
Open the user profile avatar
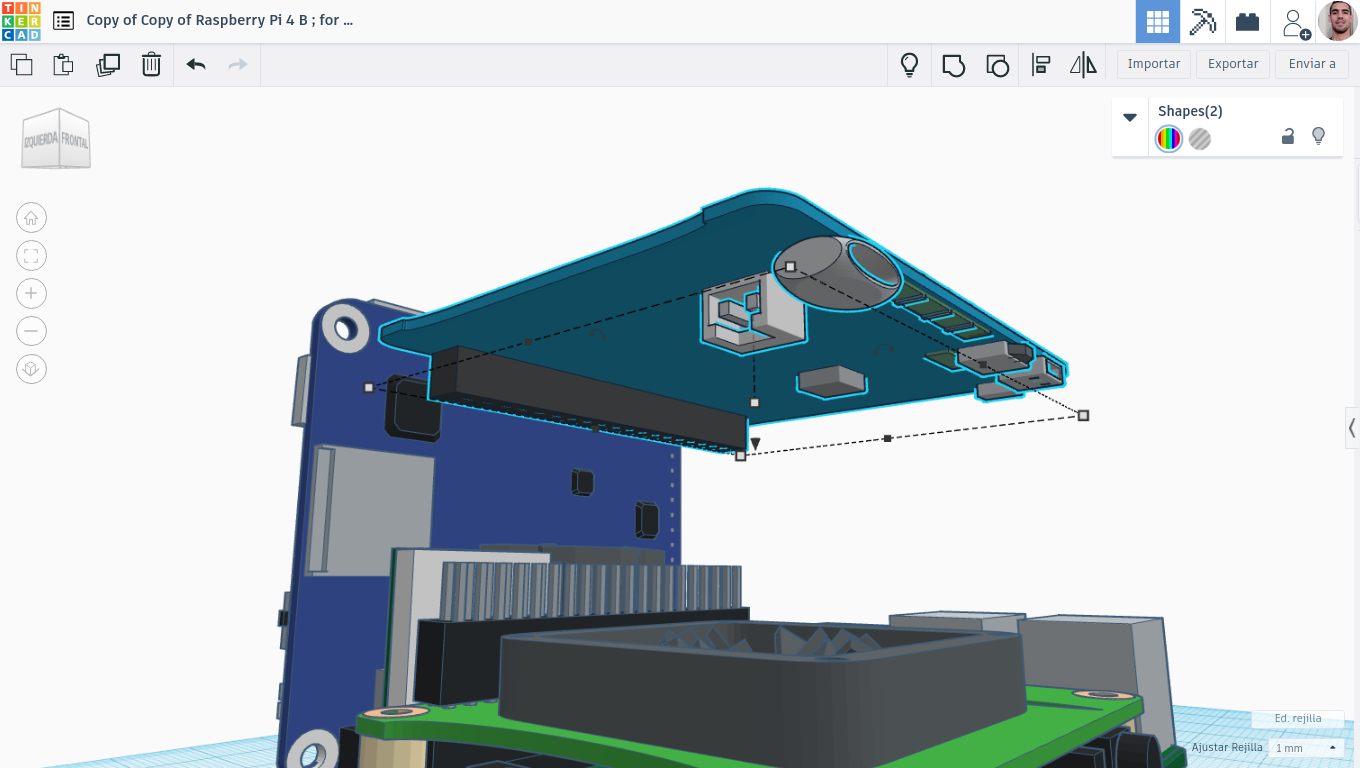pyautogui.click(x=1337, y=21)
